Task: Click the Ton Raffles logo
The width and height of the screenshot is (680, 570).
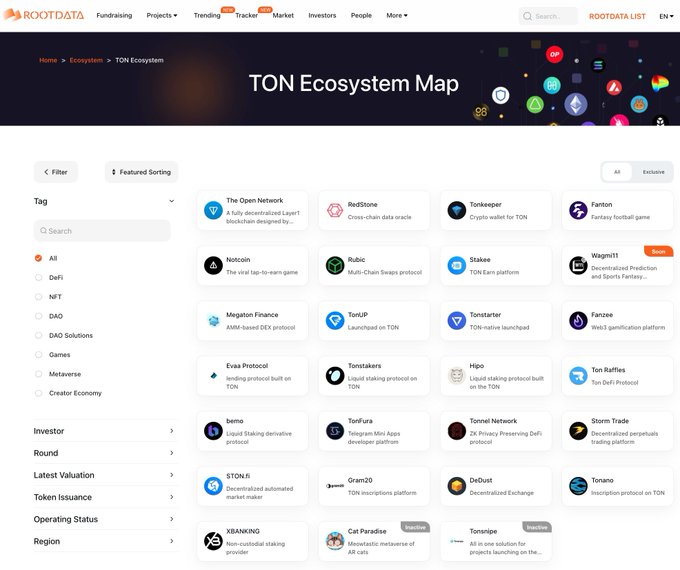Action: pyautogui.click(x=578, y=376)
